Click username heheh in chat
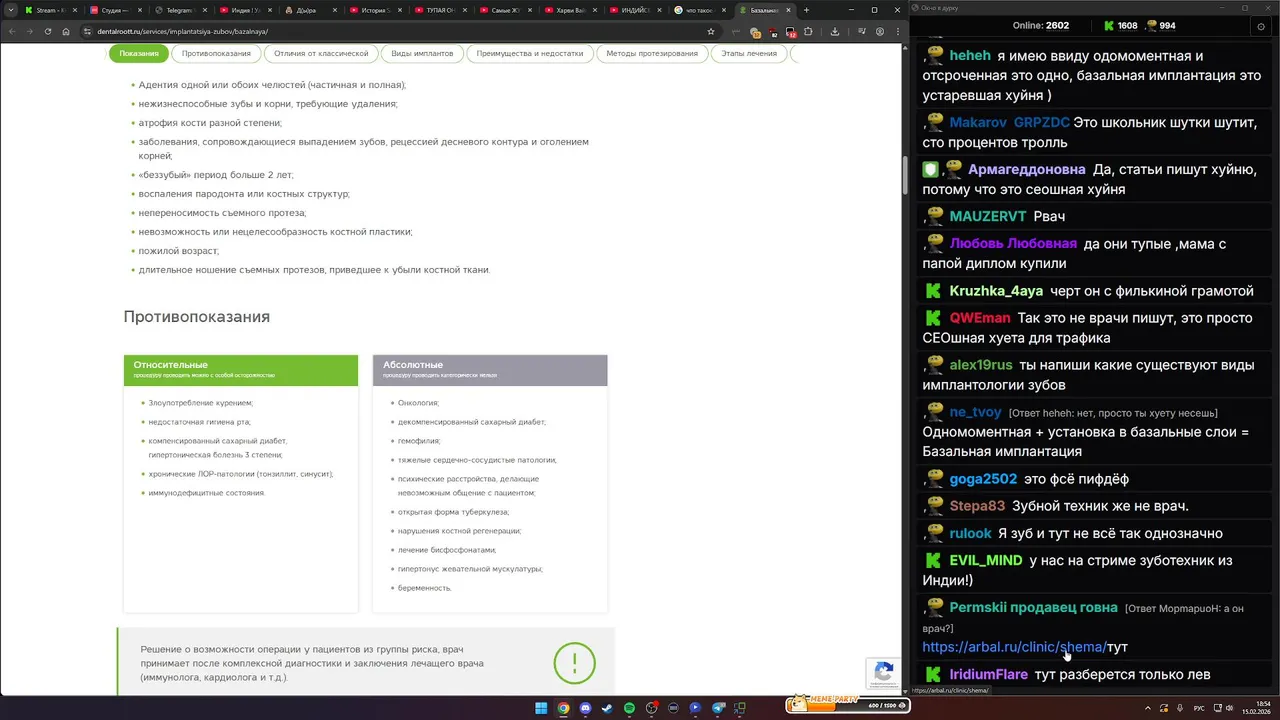Image resolution: width=1280 pixels, height=720 pixels. [970, 56]
